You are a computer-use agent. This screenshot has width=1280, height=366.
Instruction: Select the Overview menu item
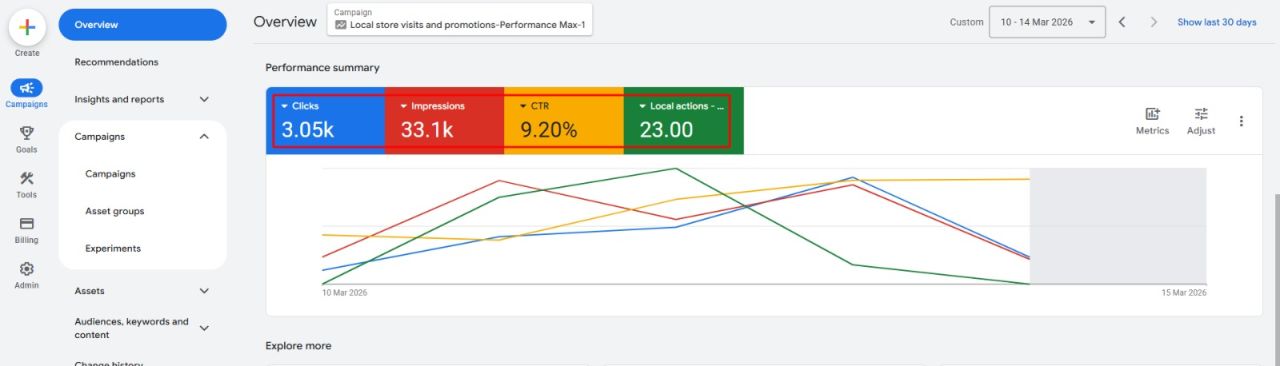click(x=143, y=25)
